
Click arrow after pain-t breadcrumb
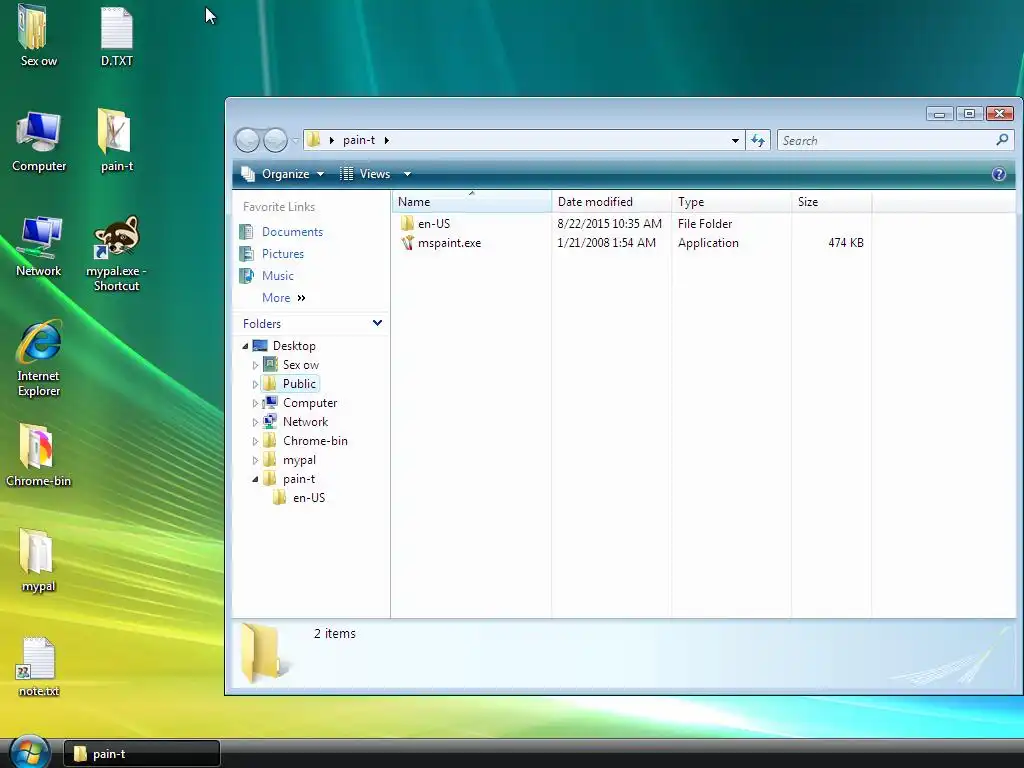point(387,140)
